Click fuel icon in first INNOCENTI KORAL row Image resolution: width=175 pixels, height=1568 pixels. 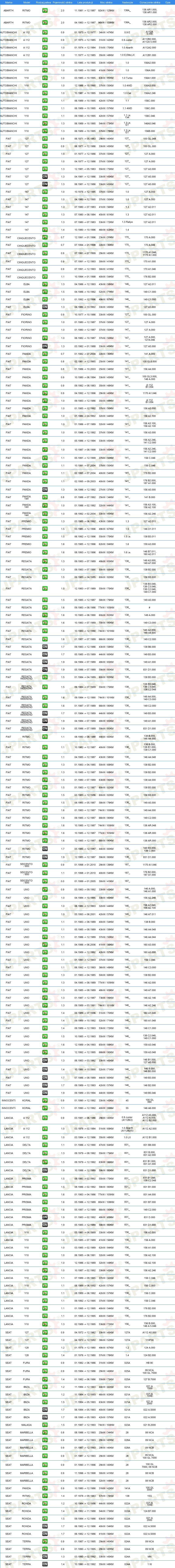tap(45, 1100)
